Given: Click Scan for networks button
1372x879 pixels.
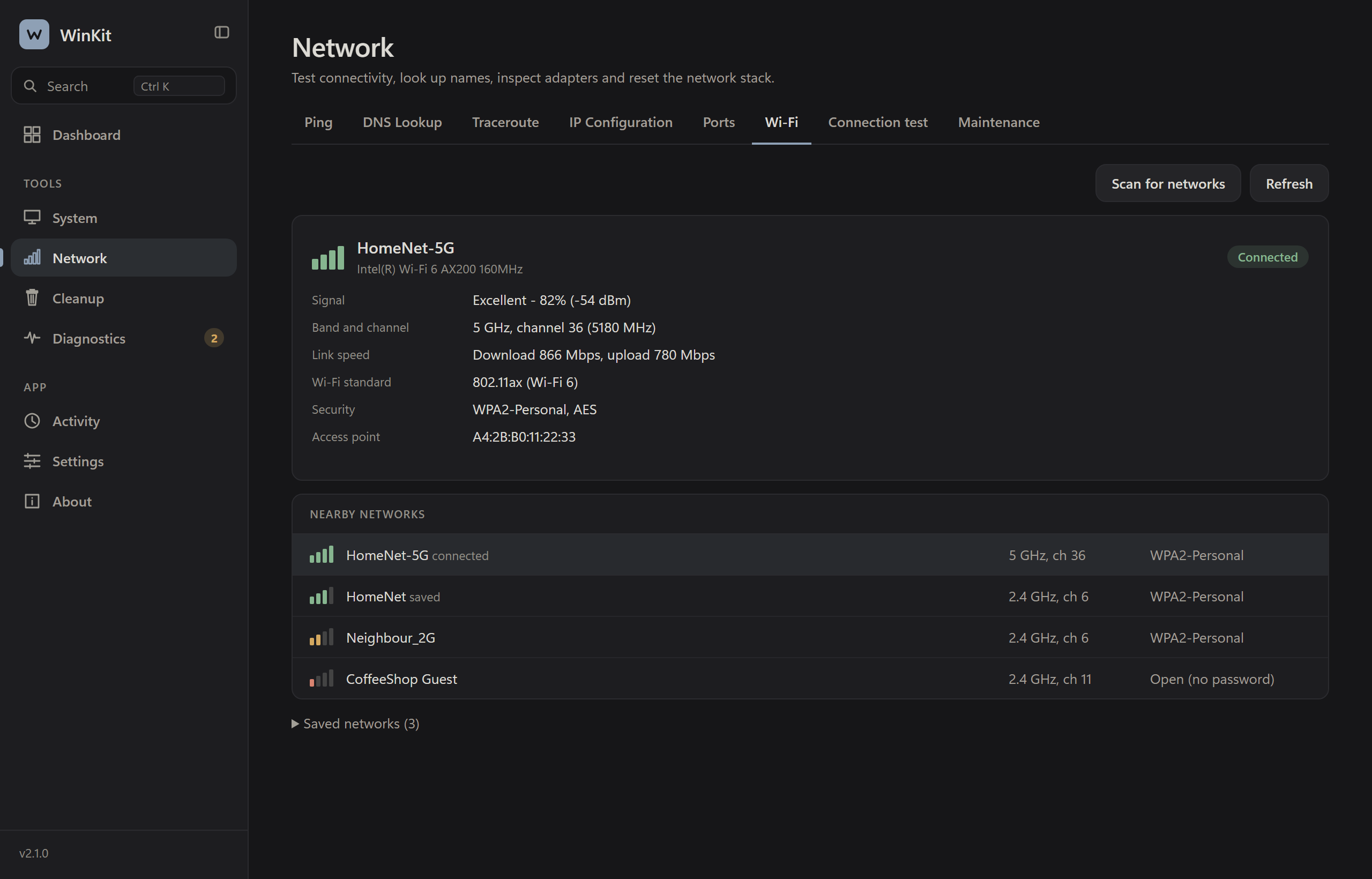Looking at the screenshot, I should click(1168, 183).
